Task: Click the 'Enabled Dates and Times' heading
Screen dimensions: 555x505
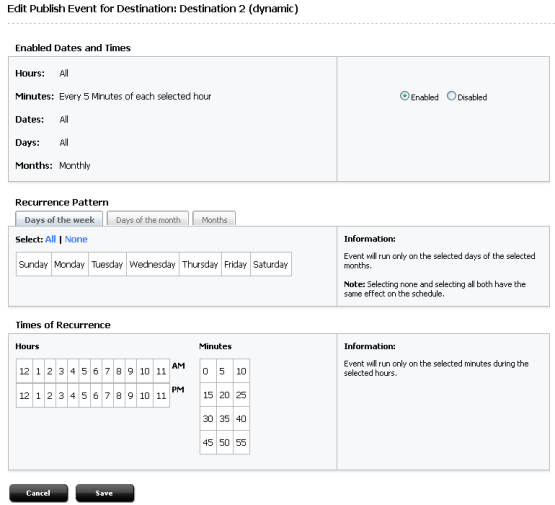Action: point(73,48)
